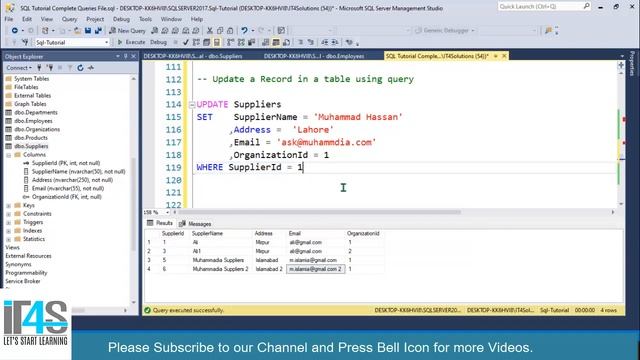
Task: Pin the Object Explorer panel auto-hide icon
Action: click(x=126, y=56)
